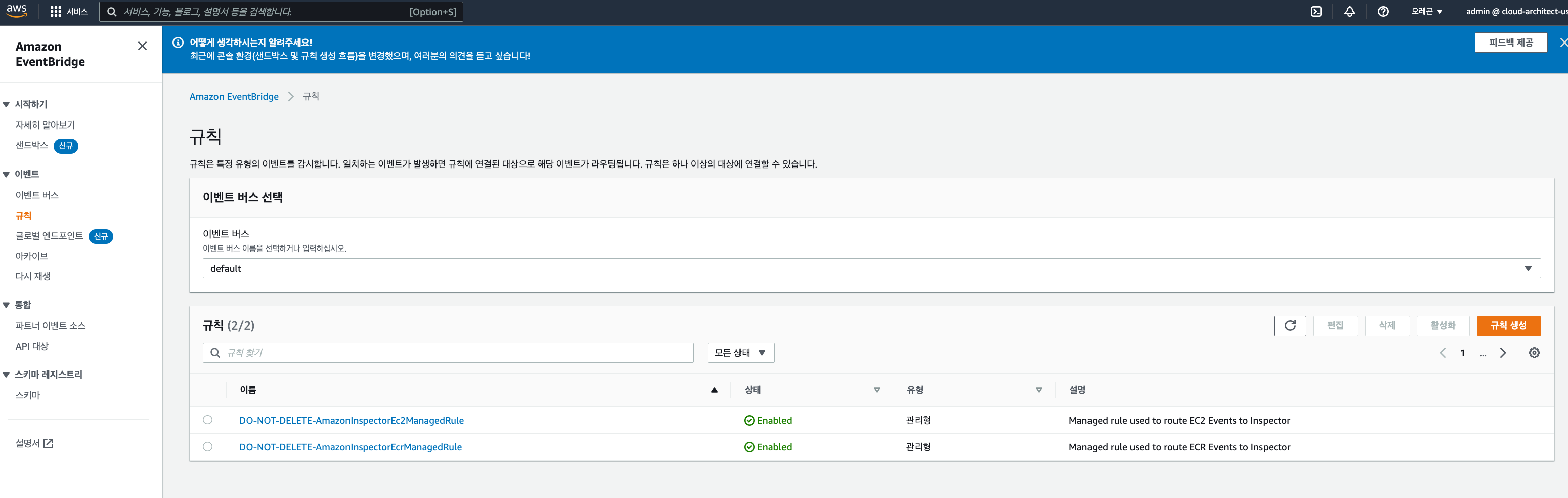Image resolution: width=1568 pixels, height=498 pixels.
Task: Open 아카이브 in sidebar
Action: [32, 256]
